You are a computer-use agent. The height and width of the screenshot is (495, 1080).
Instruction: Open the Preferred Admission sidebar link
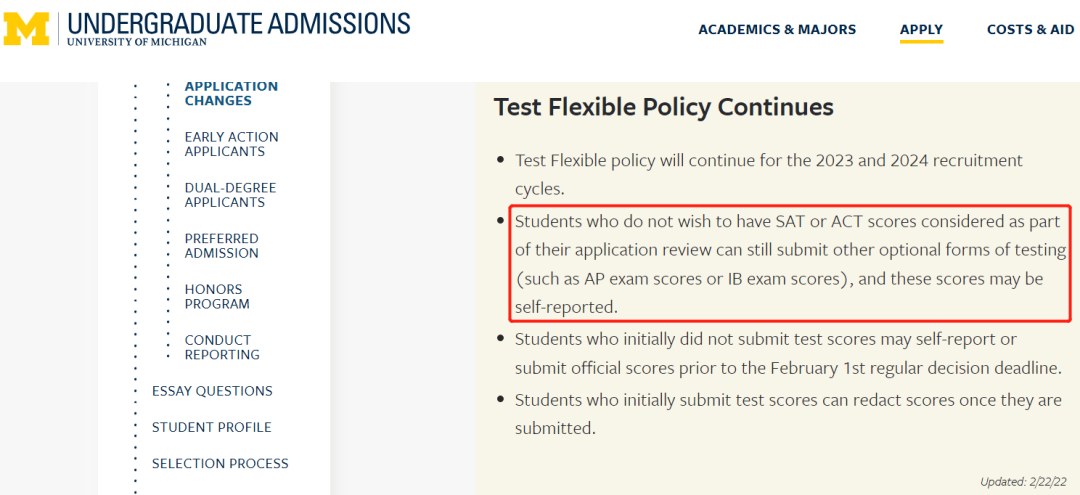222,246
